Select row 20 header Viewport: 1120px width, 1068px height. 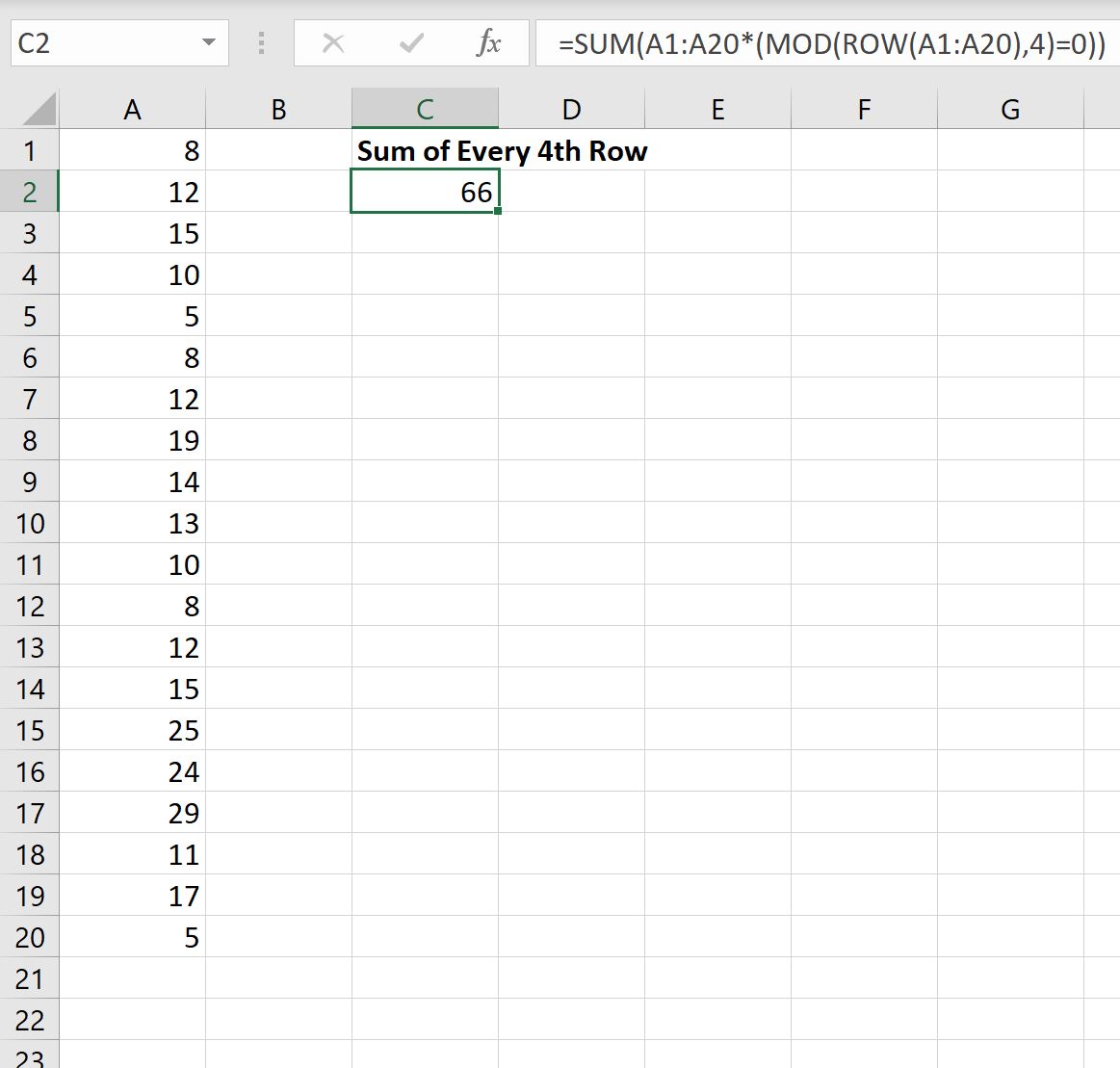point(29,937)
